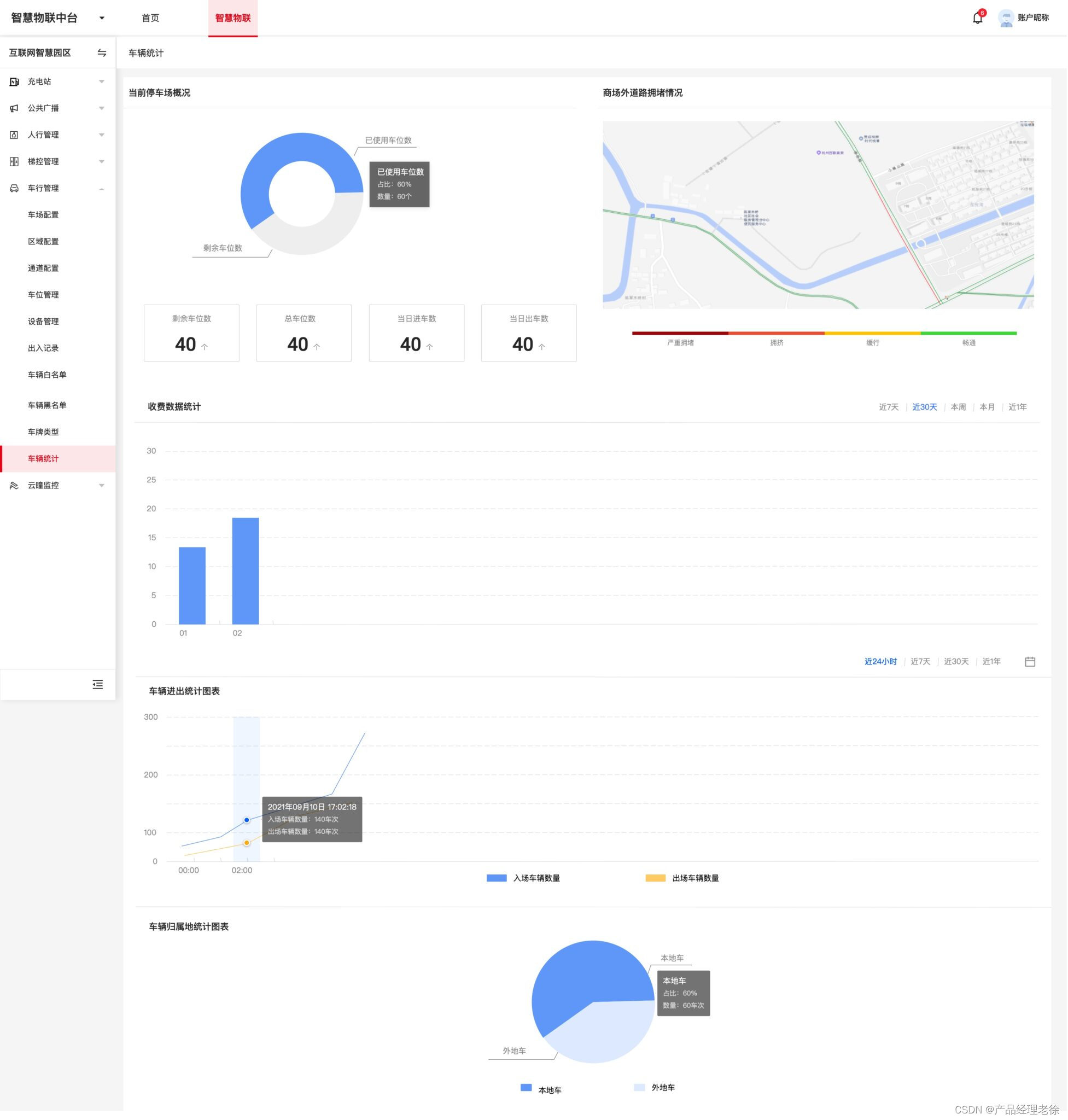The image size is (1068, 1120).
Task: Open the platform name dropdown arrow
Action: click(102, 18)
